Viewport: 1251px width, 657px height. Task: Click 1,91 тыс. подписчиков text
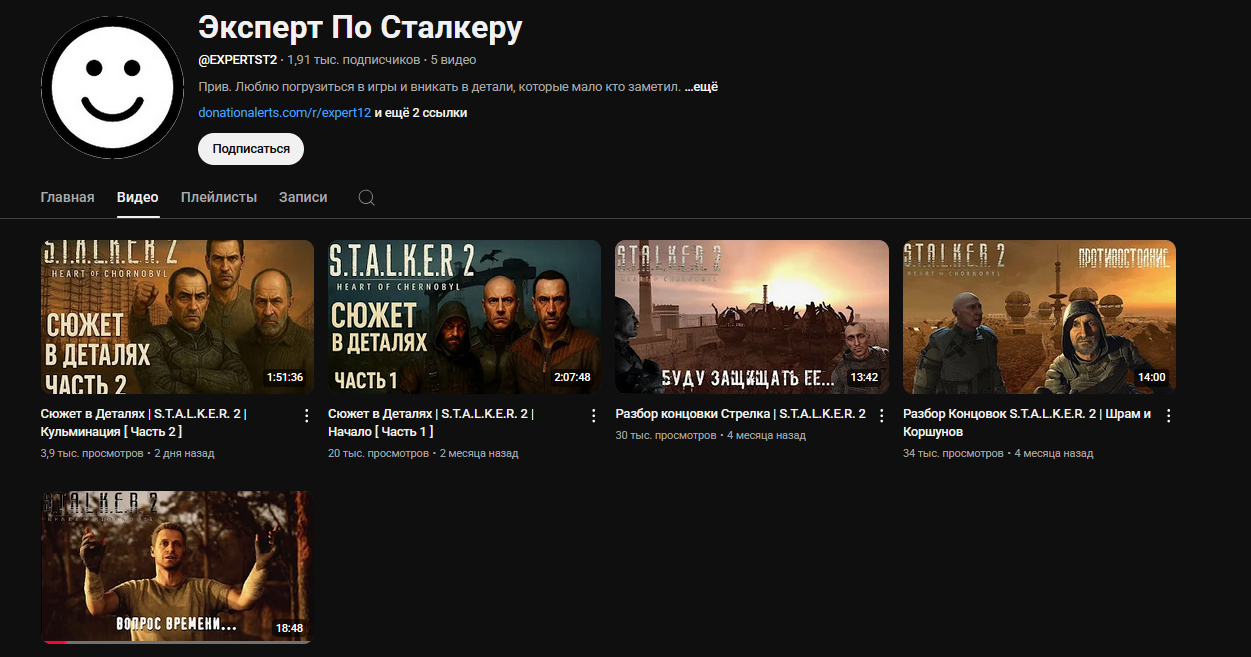(354, 60)
